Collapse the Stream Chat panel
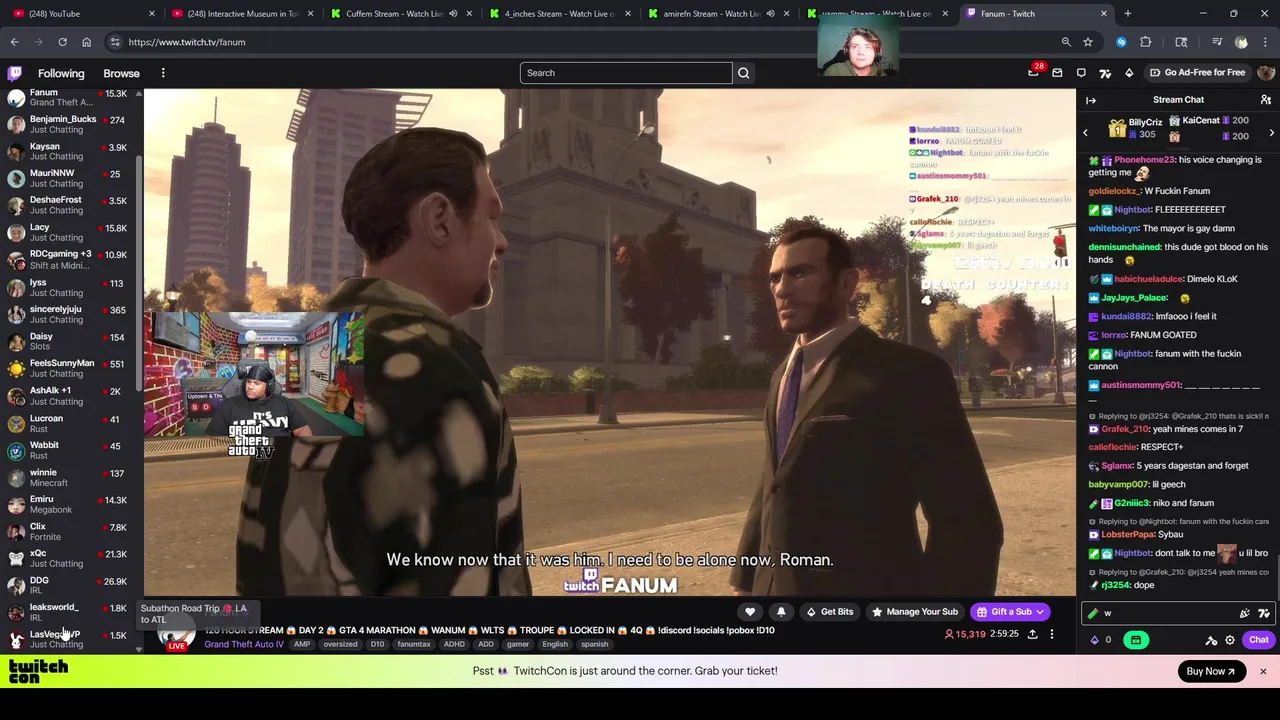This screenshot has height=720, width=1280. pos(1091,100)
